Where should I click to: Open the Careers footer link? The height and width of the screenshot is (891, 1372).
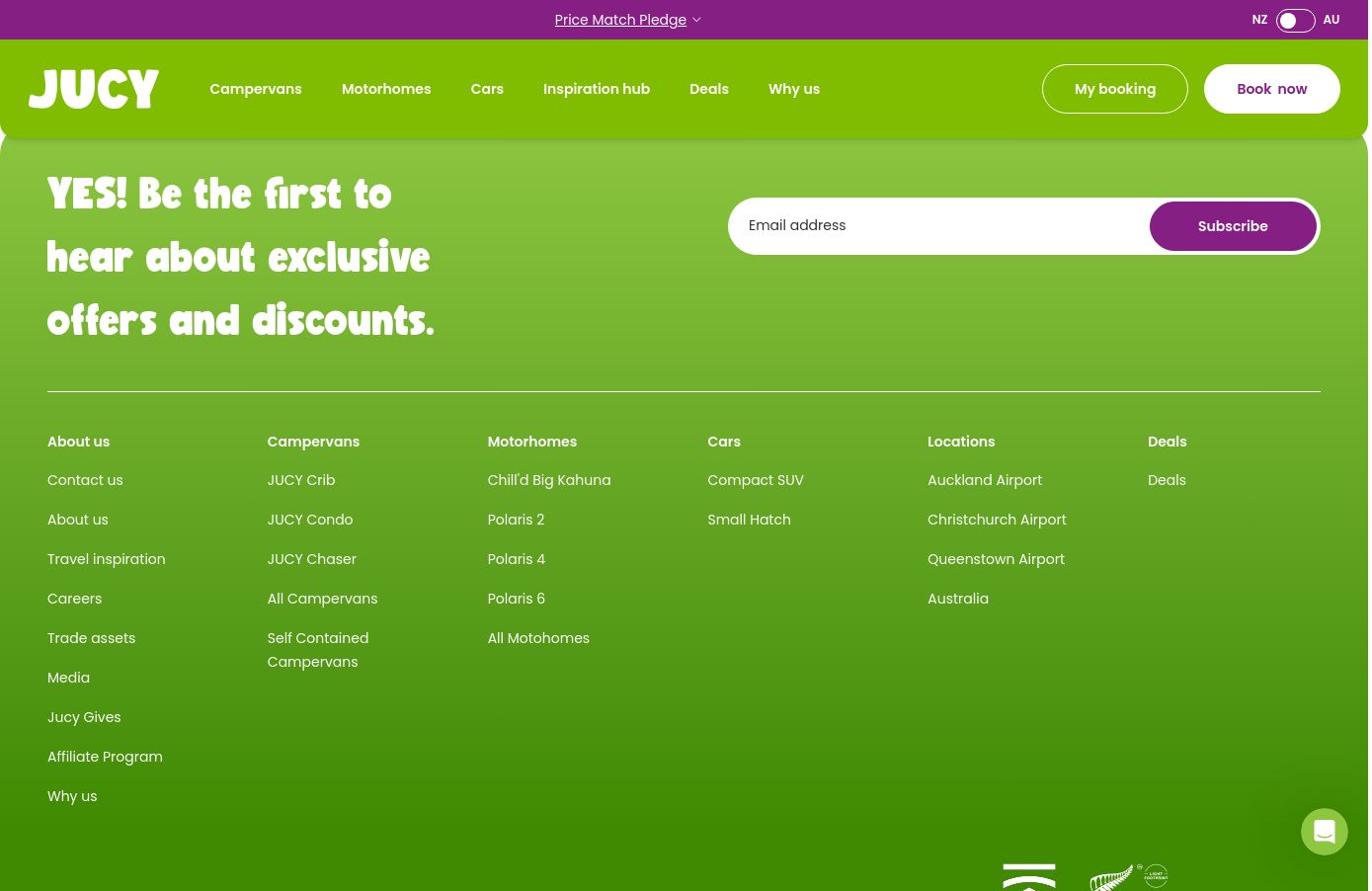pyautogui.click(x=74, y=599)
